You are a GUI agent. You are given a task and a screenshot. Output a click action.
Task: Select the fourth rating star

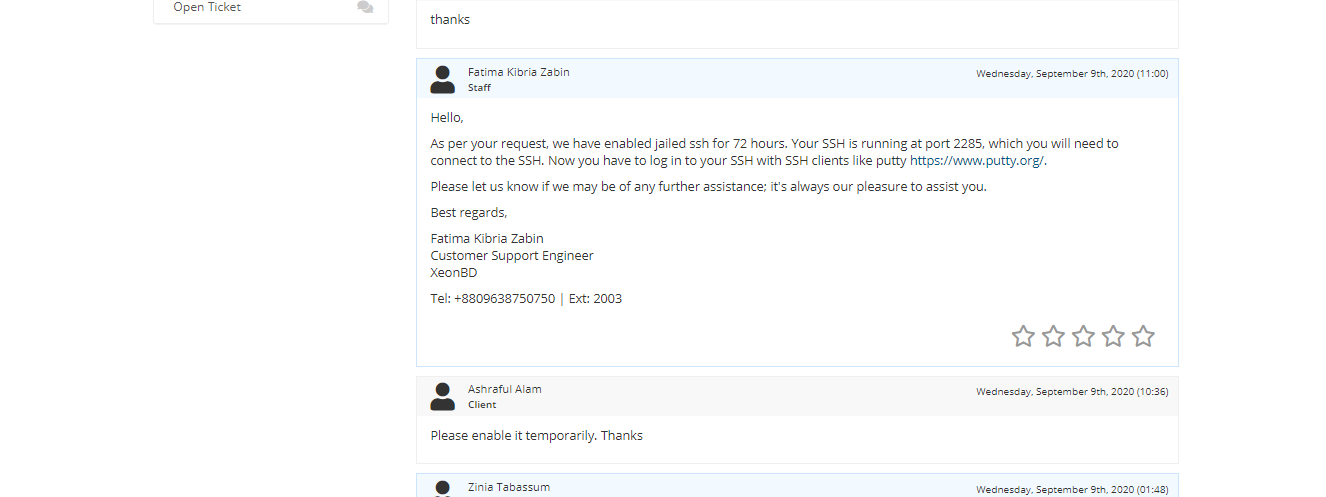[x=1113, y=336]
